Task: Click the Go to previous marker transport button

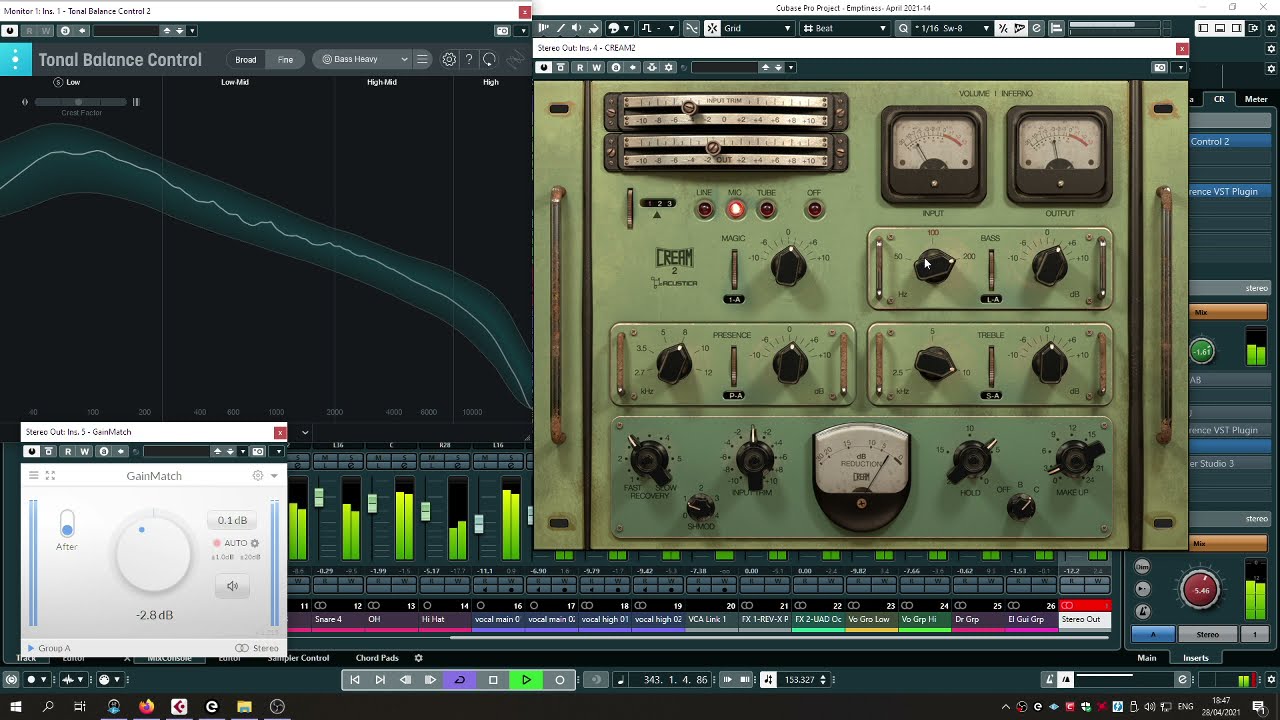Action: coord(354,680)
